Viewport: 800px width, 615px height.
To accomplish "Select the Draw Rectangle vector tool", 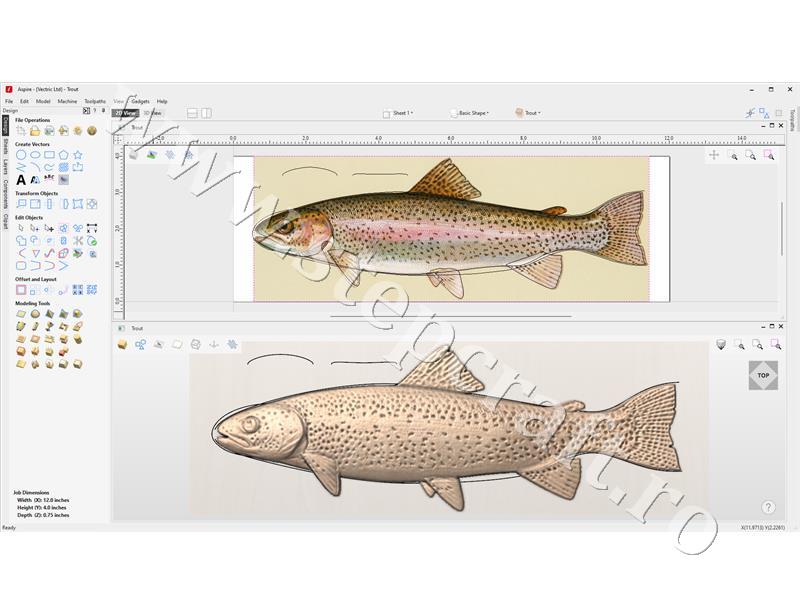I will (x=49, y=155).
